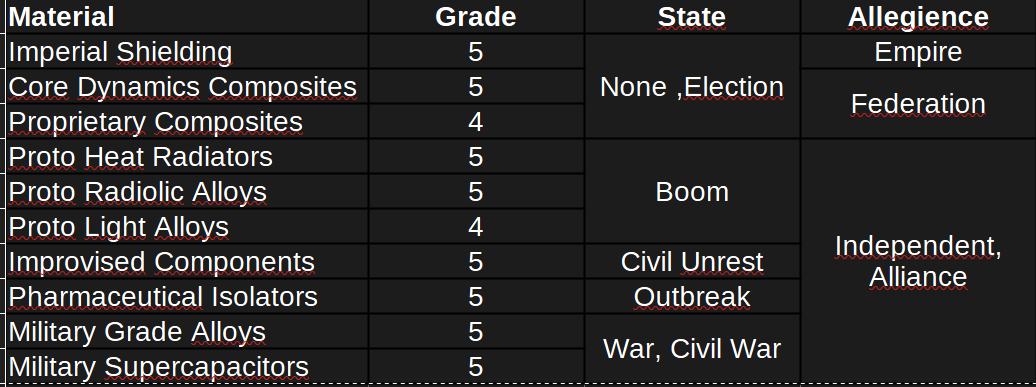Click the Independent, Alliance merged cell
Screen dimensions: 1036x387
918,261
